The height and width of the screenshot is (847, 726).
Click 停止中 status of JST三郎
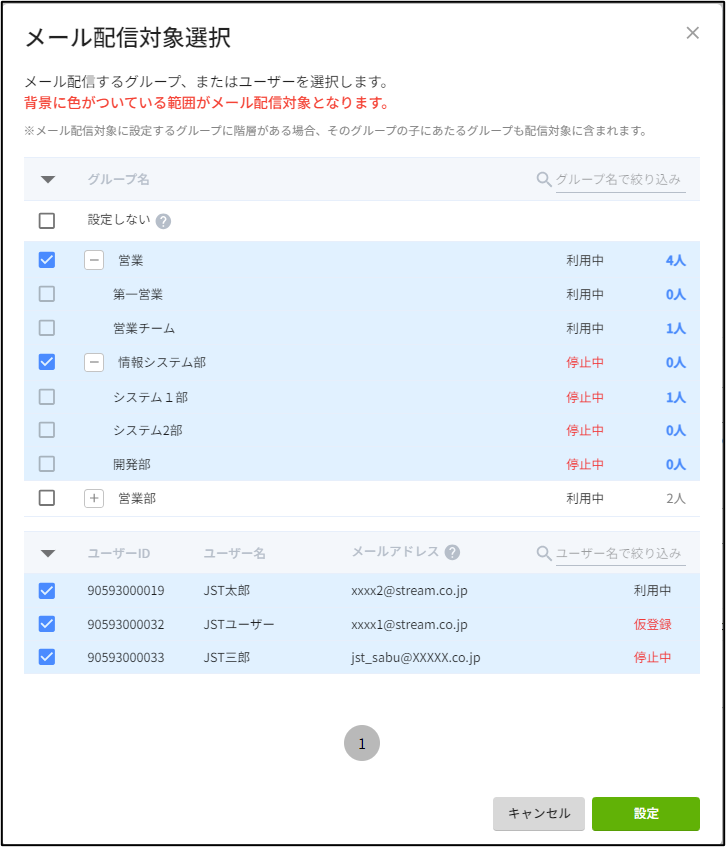point(653,658)
